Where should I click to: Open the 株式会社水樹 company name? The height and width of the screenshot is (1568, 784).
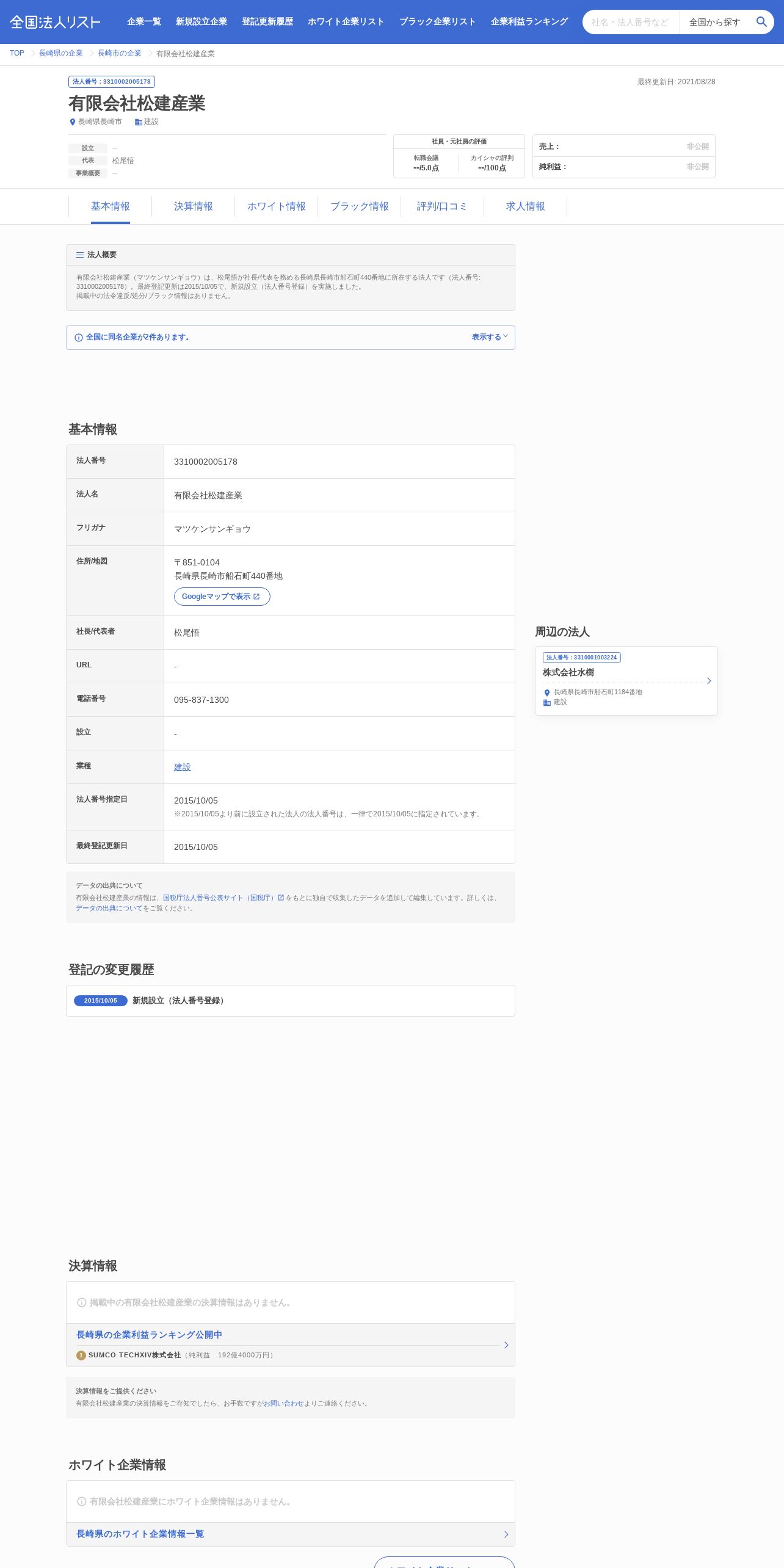pos(568,672)
